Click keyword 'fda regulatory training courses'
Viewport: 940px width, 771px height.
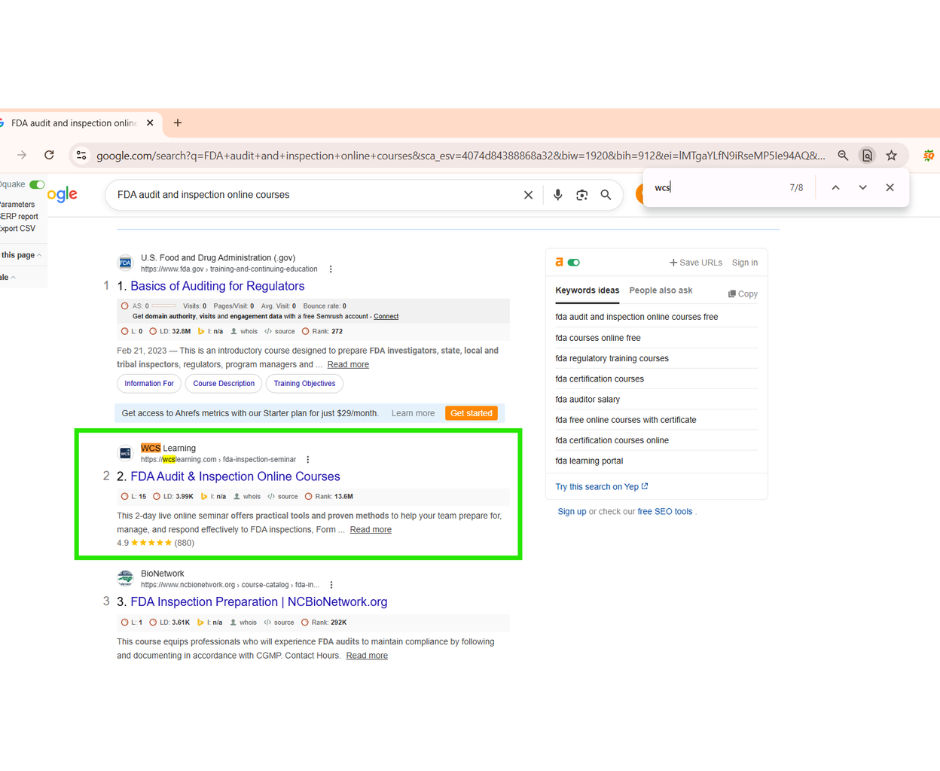pyautogui.click(x=611, y=359)
